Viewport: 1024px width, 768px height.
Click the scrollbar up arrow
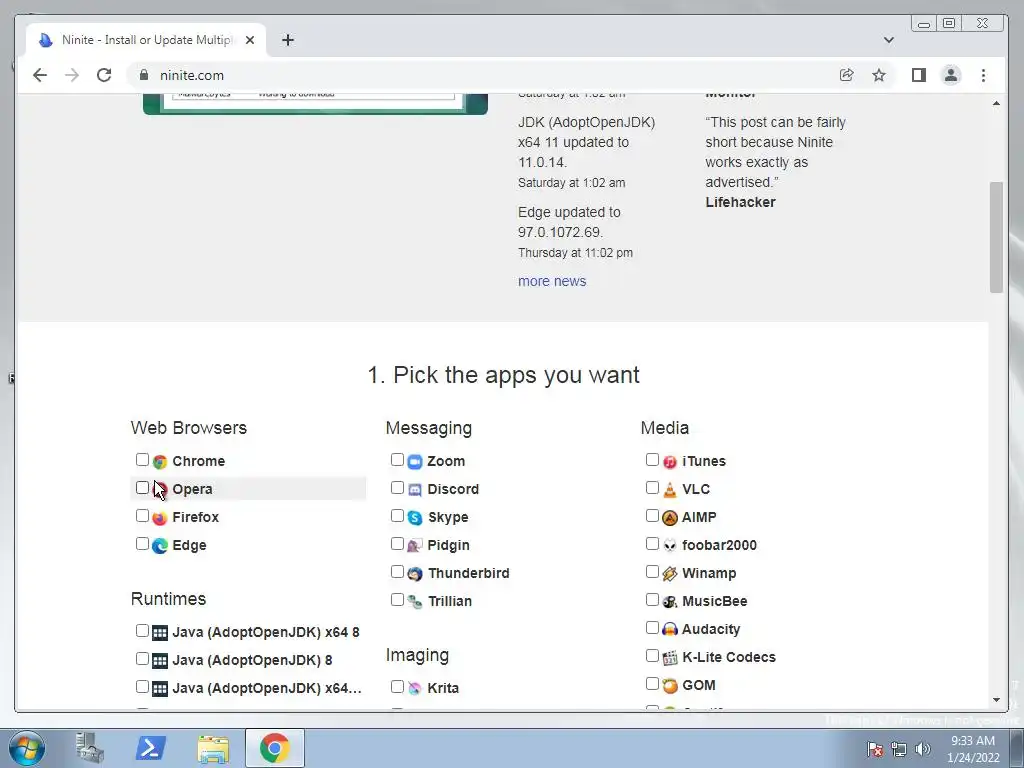tap(996, 103)
